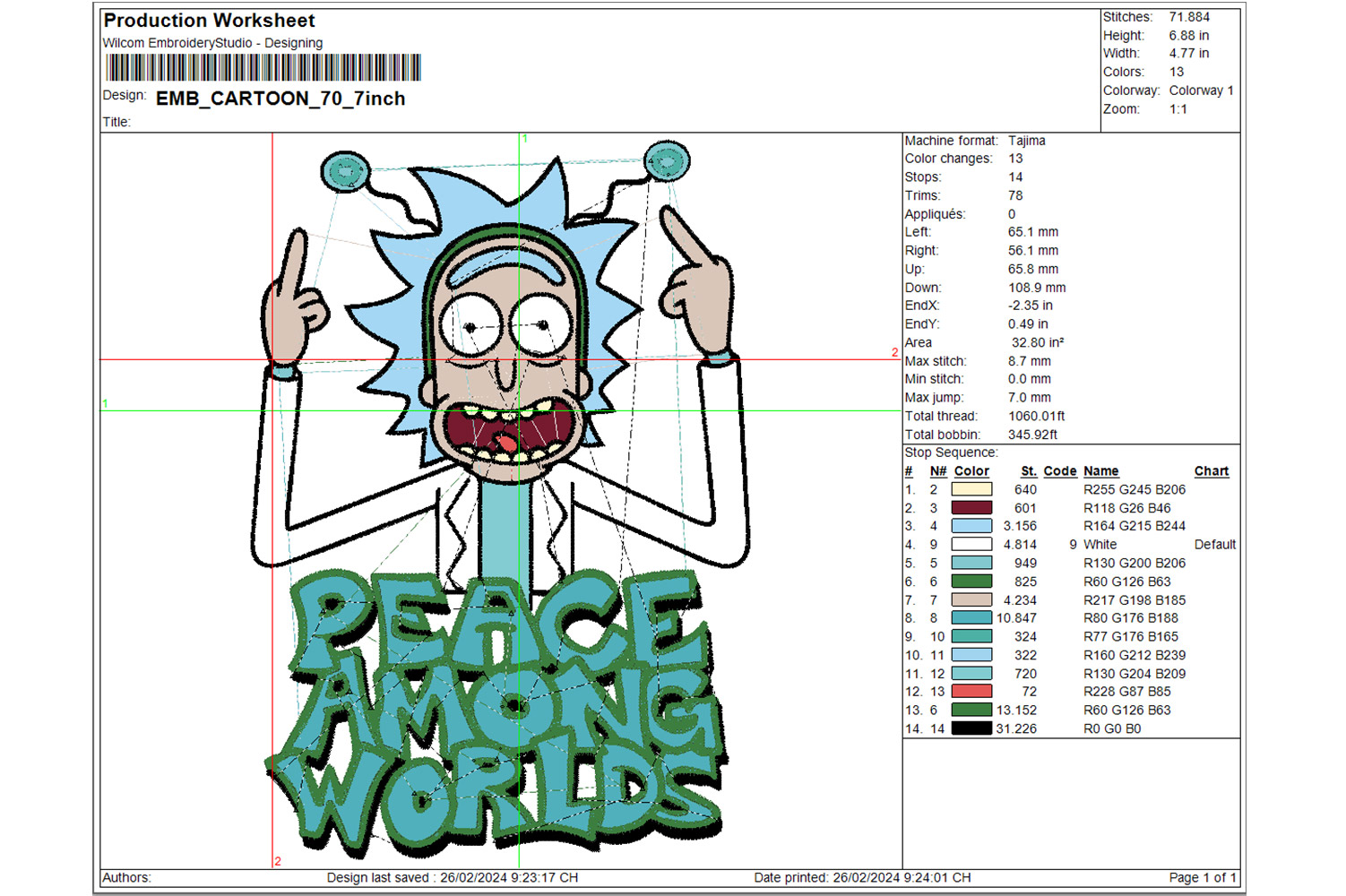The width and height of the screenshot is (1346, 896).
Task: Click the color name R228 G87 B85
Action: click(1127, 692)
